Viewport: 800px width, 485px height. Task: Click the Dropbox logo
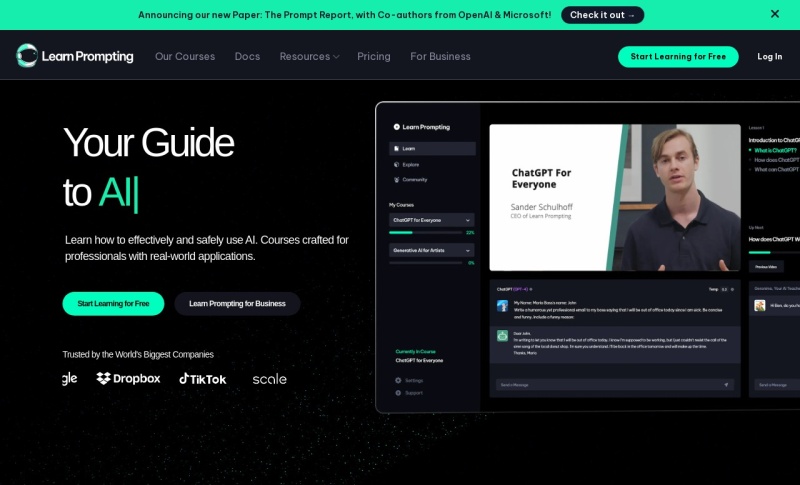coord(128,378)
